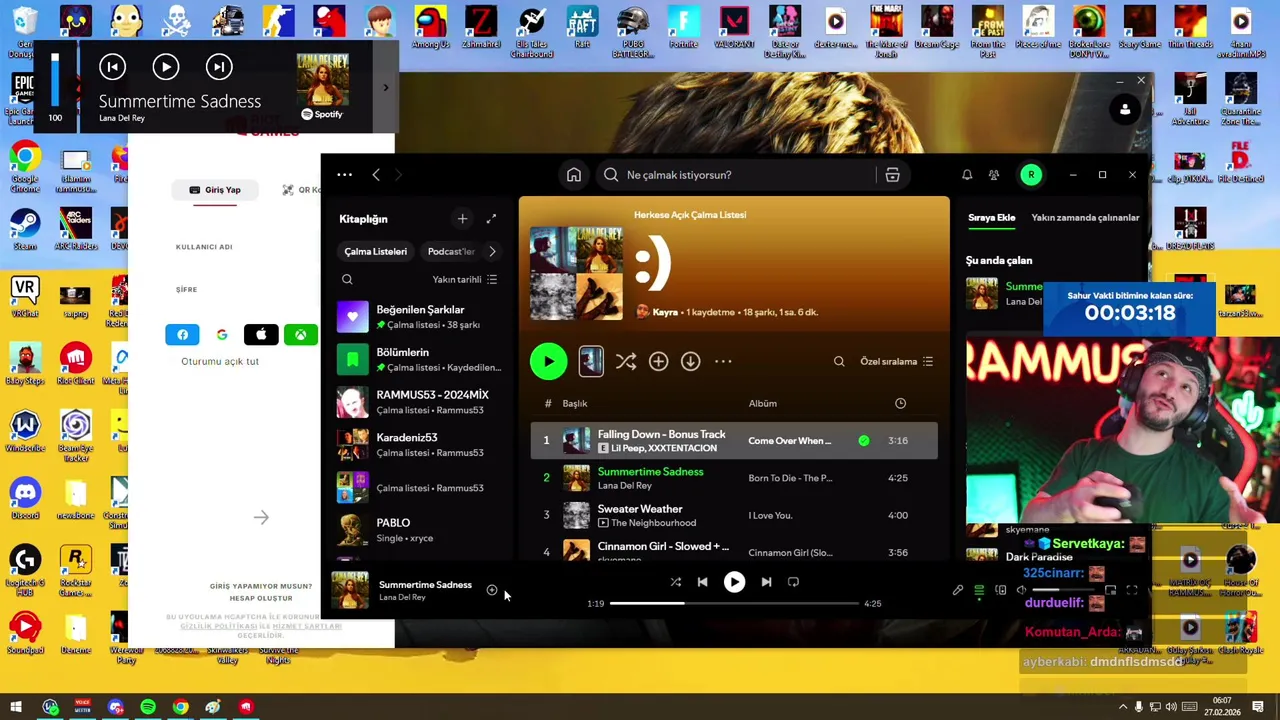Switch to Sıraya Ekle tab
Viewport: 1280px width, 720px height.
point(992,218)
